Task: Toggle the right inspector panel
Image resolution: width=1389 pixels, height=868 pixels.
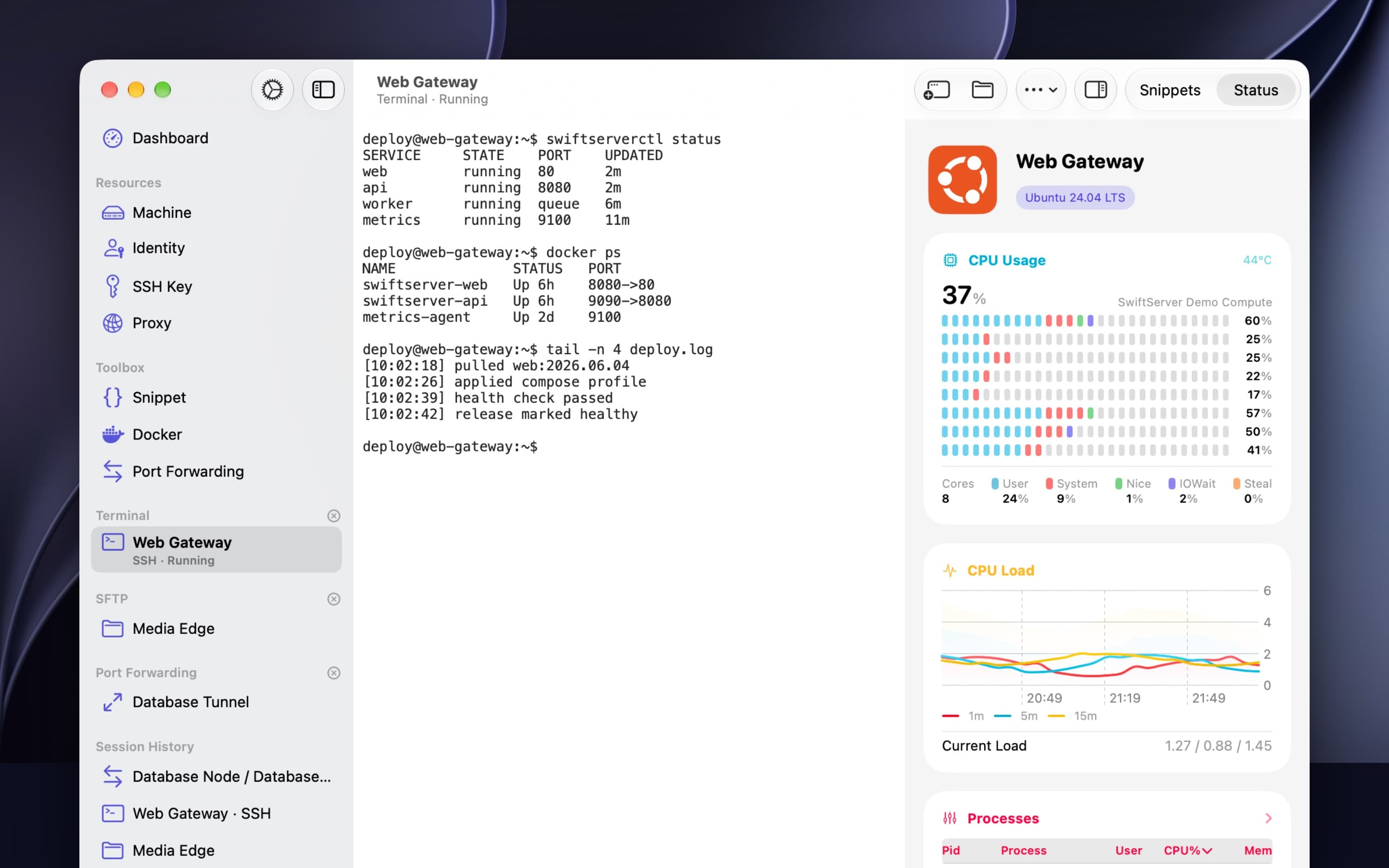Action: 1095,90
